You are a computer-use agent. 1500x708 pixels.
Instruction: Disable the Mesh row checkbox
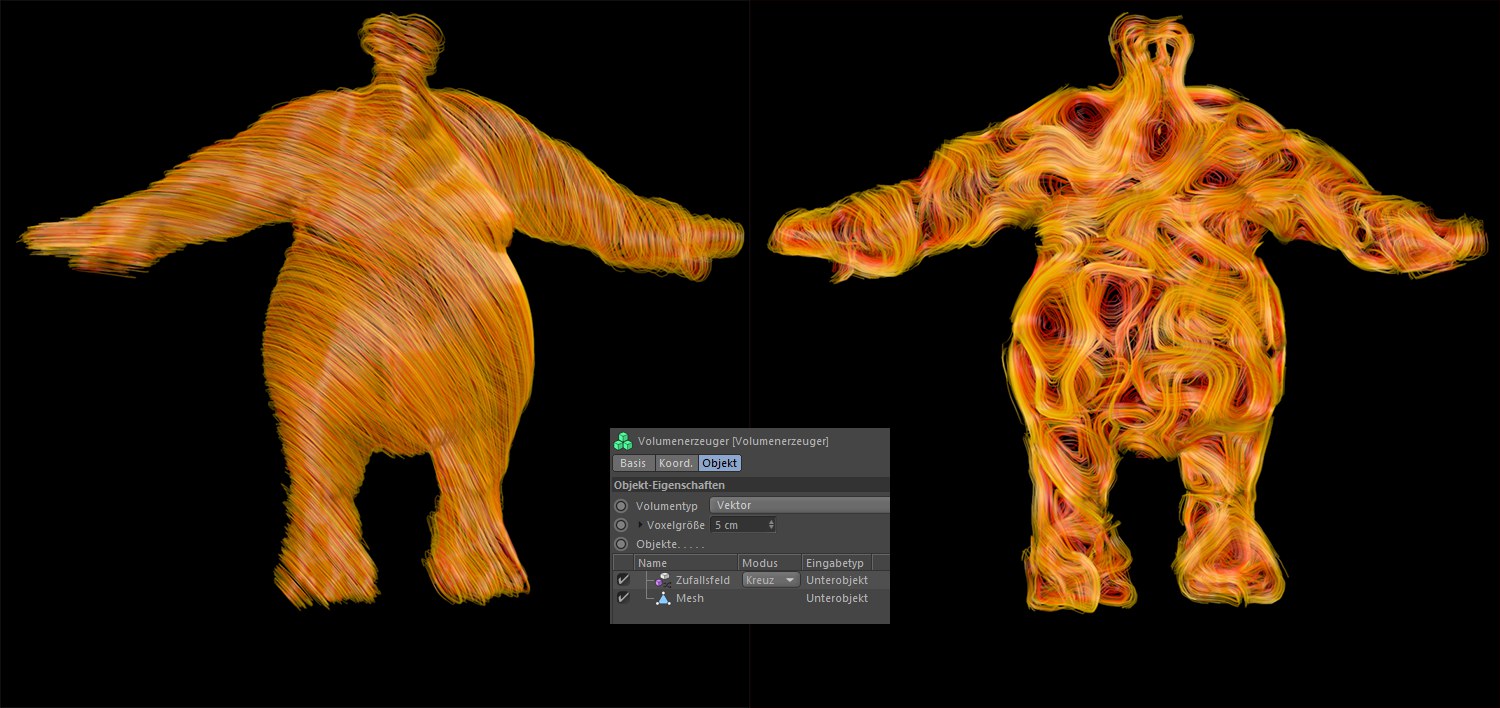point(623,598)
